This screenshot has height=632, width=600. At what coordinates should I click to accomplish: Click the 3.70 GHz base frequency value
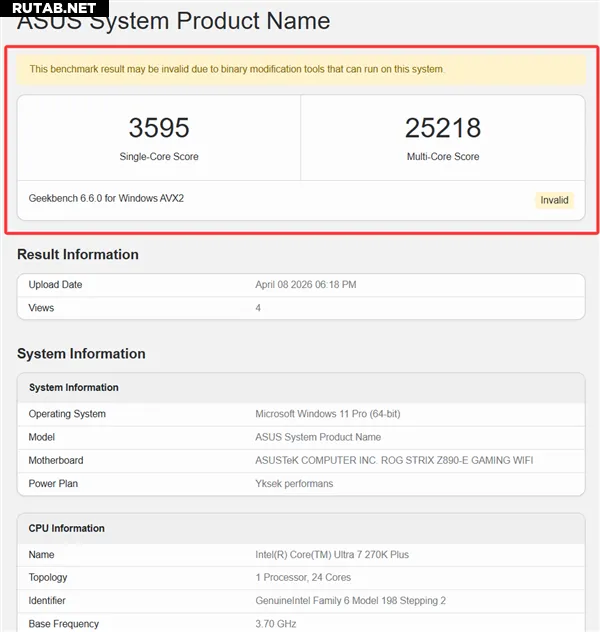(x=277, y=624)
